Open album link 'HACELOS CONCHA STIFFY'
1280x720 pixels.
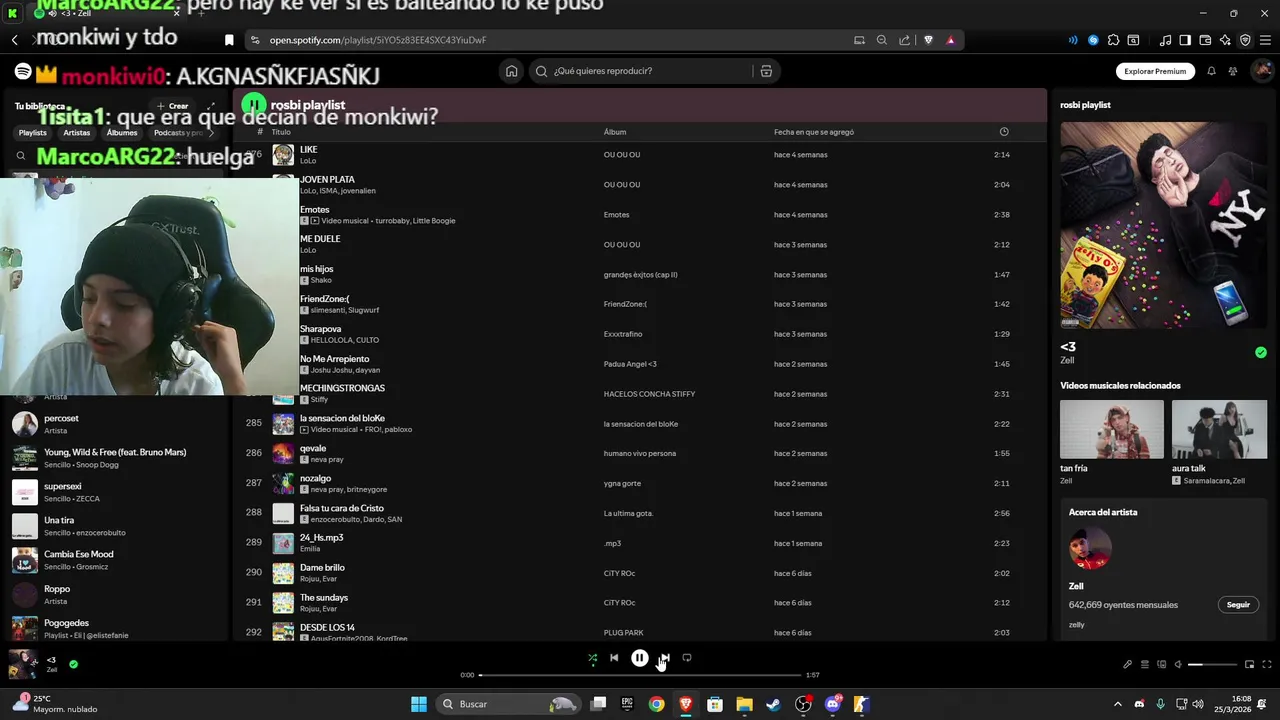649,394
